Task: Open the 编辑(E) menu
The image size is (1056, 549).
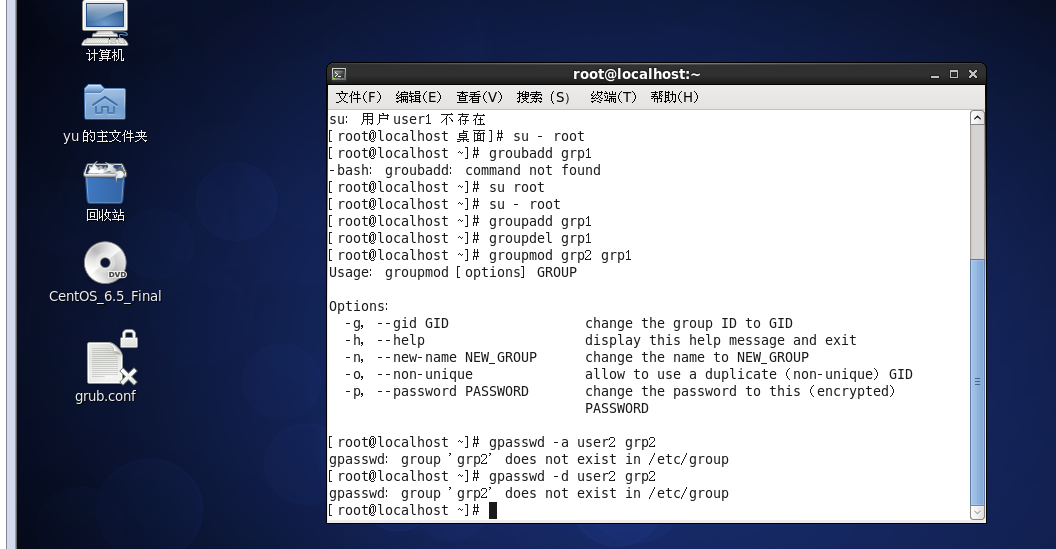Action: click(x=418, y=97)
